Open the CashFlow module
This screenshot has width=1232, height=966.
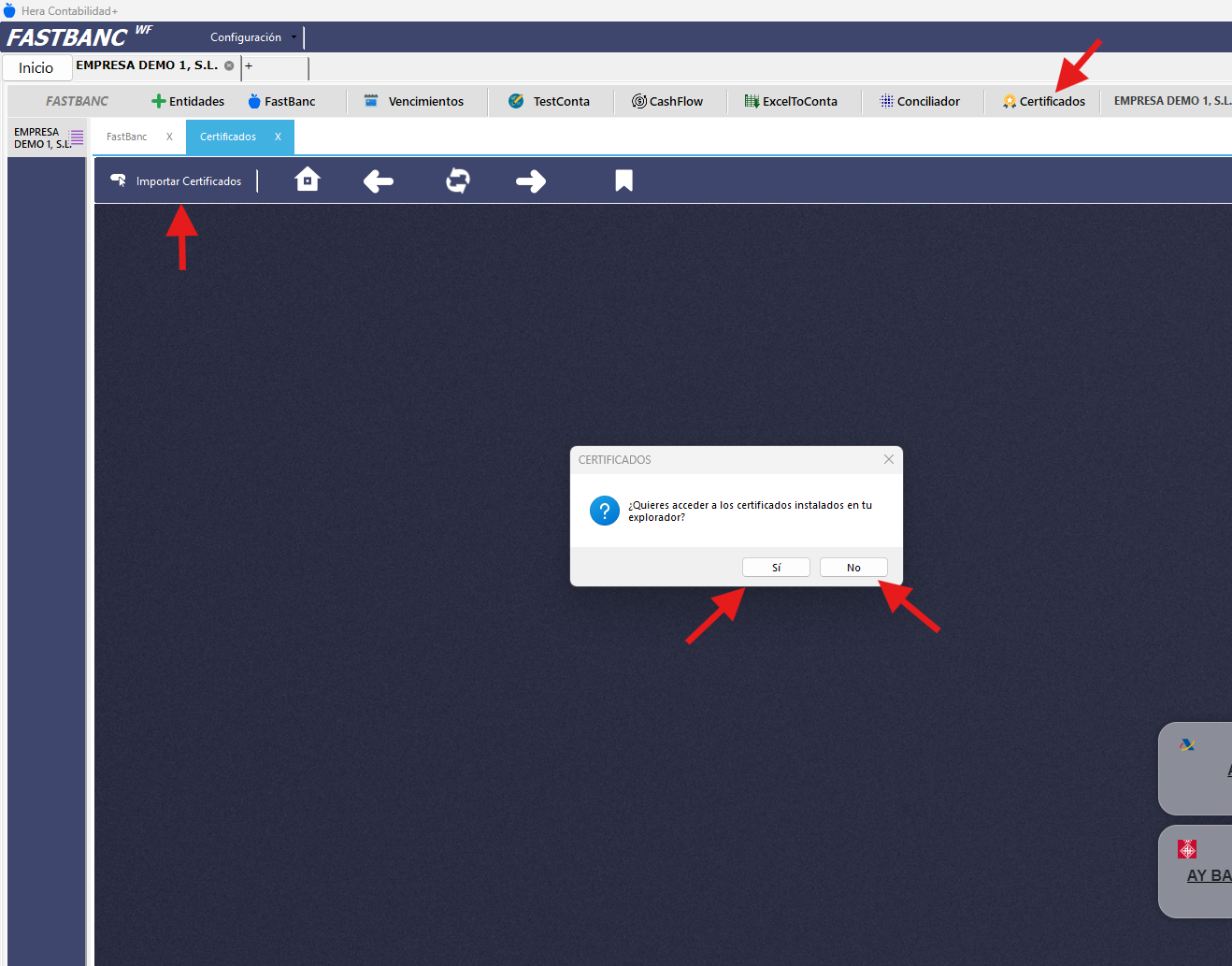pyautogui.click(x=667, y=101)
